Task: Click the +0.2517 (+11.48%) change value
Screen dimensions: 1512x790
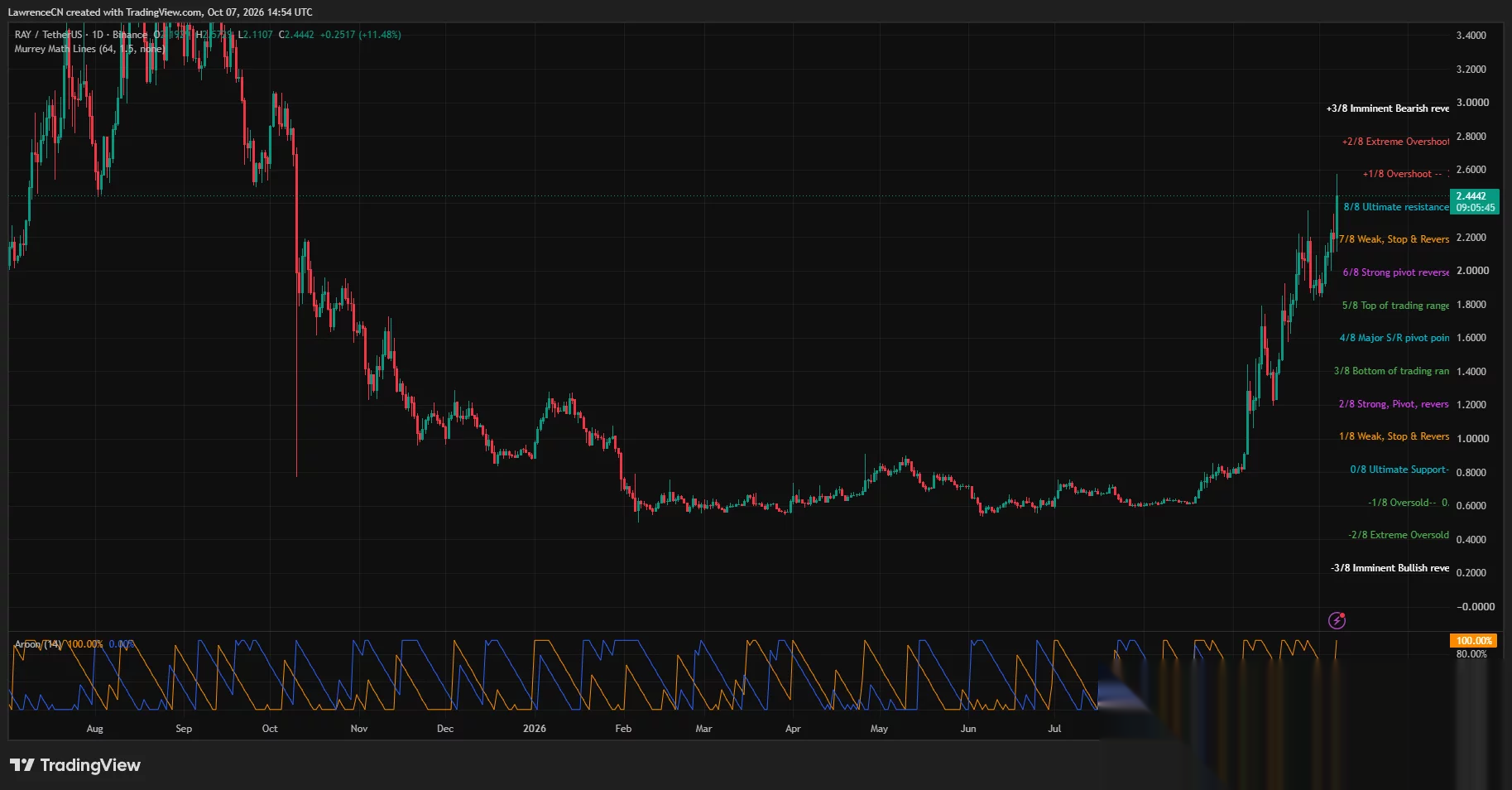Action: pyautogui.click(x=361, y=35)
